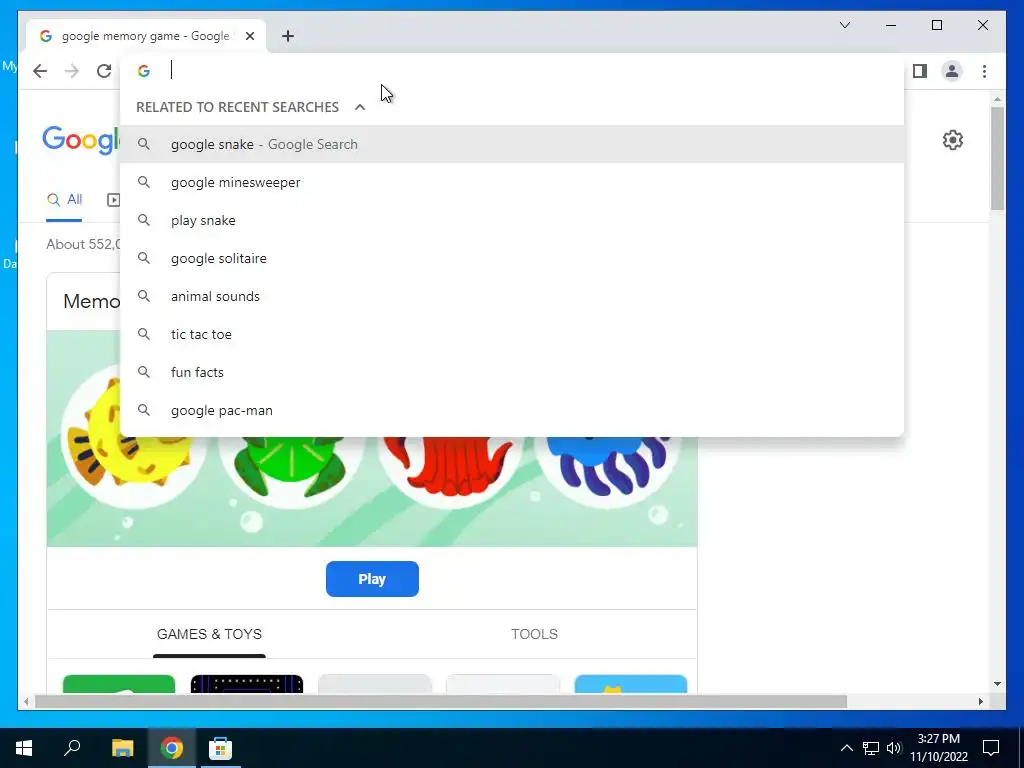
Task: Select the All search results tab
Action: [x=65, y=200]
